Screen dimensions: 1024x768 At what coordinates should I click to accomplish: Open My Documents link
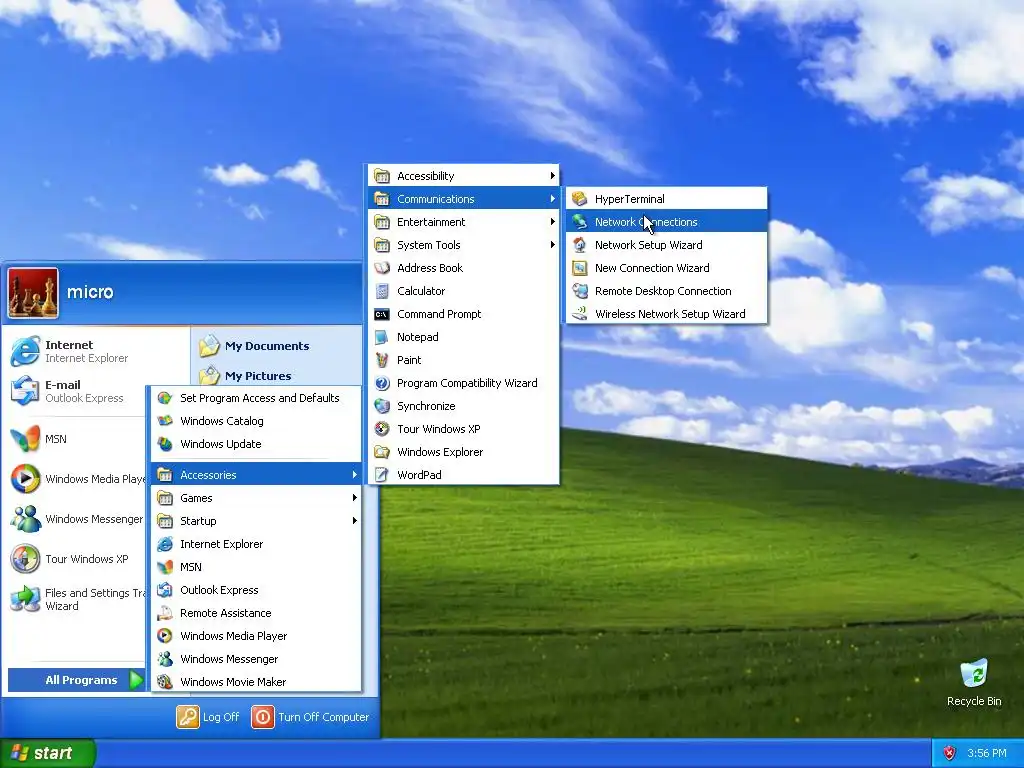pyautogui.click(x=254, y=346)
